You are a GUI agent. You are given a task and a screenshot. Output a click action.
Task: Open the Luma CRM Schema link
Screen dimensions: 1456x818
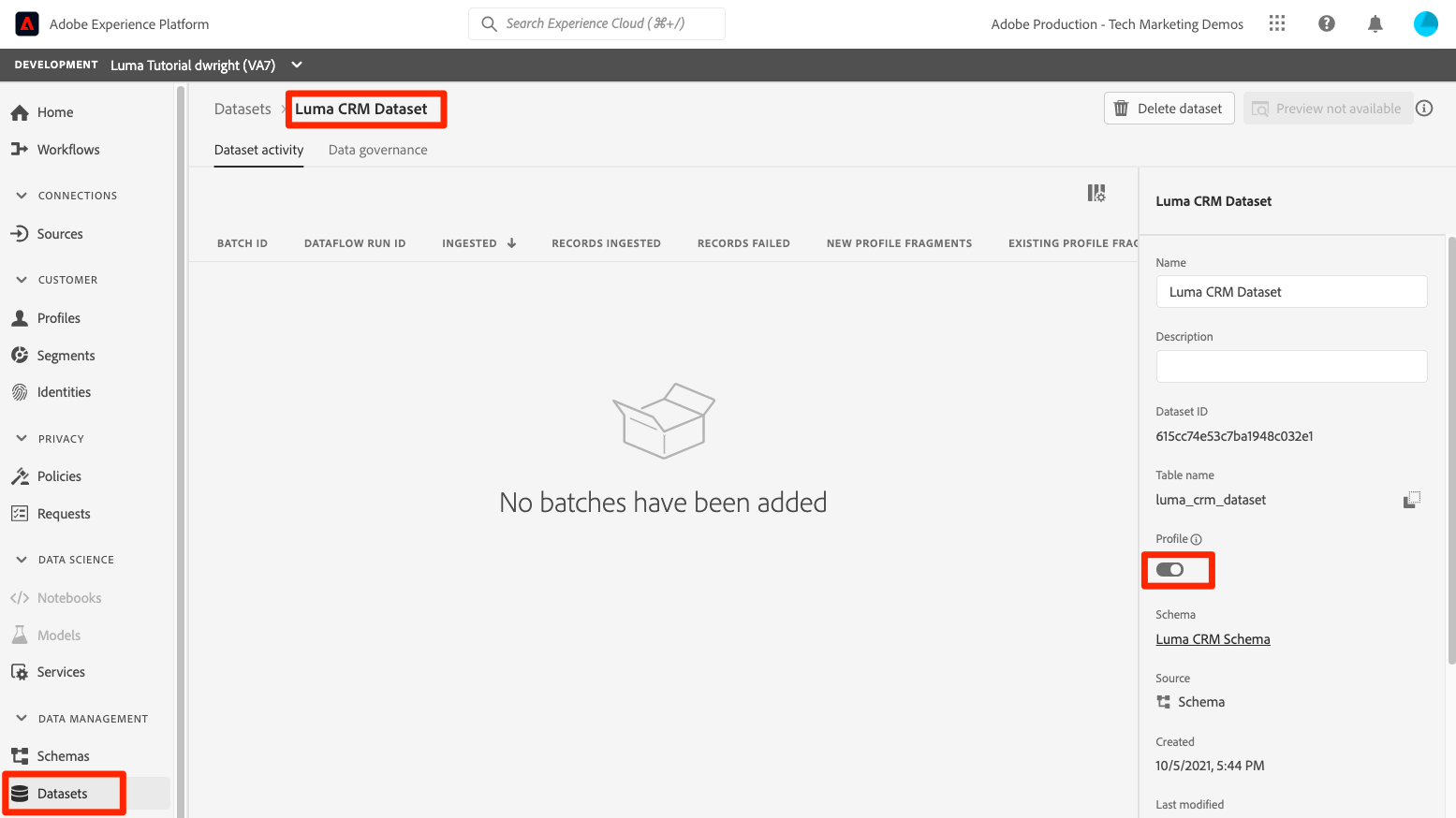pos(1213,639)
